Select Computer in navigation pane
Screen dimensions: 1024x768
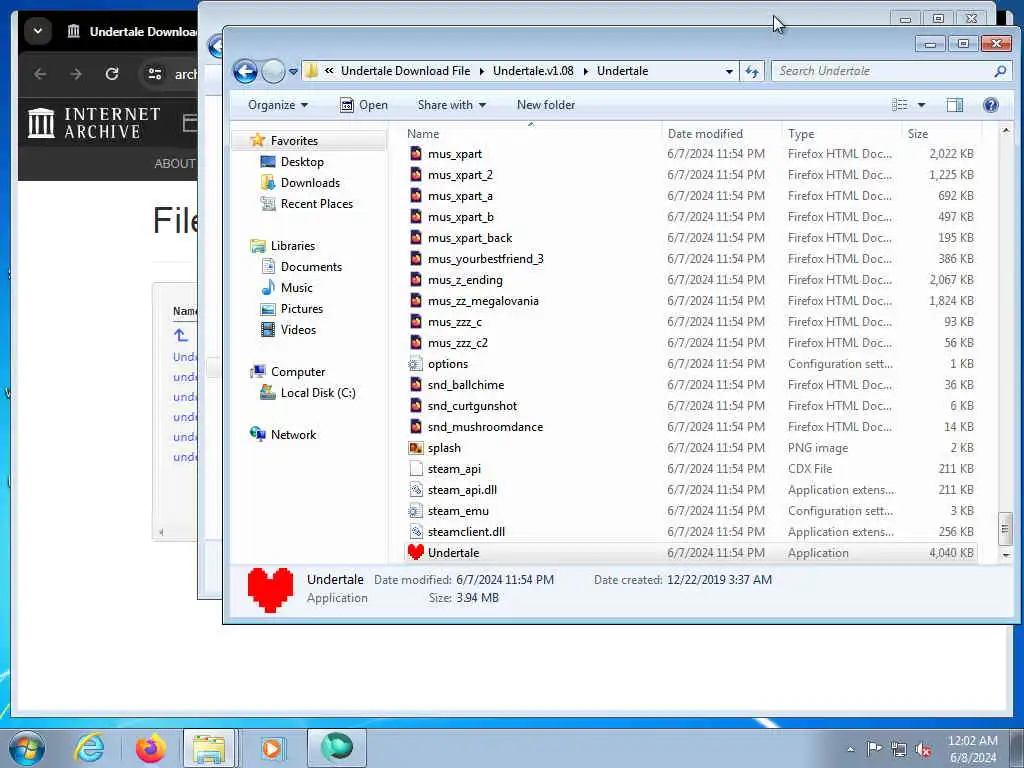(298, 372)
